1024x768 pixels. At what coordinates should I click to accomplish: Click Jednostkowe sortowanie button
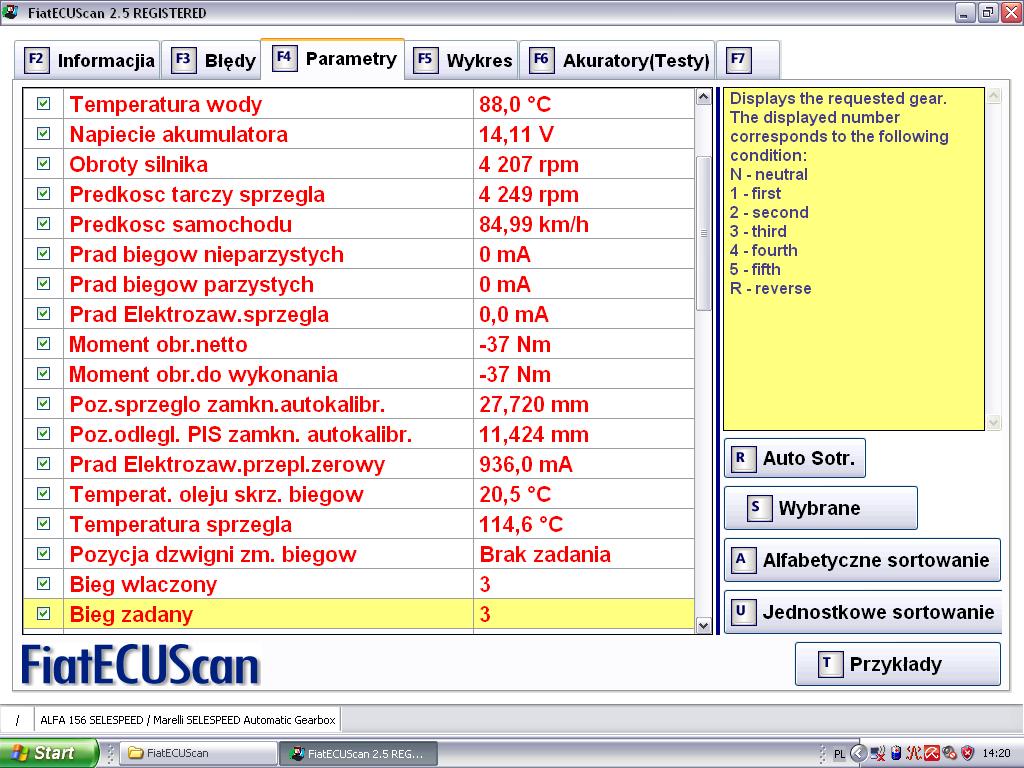[x=863, y=612]
